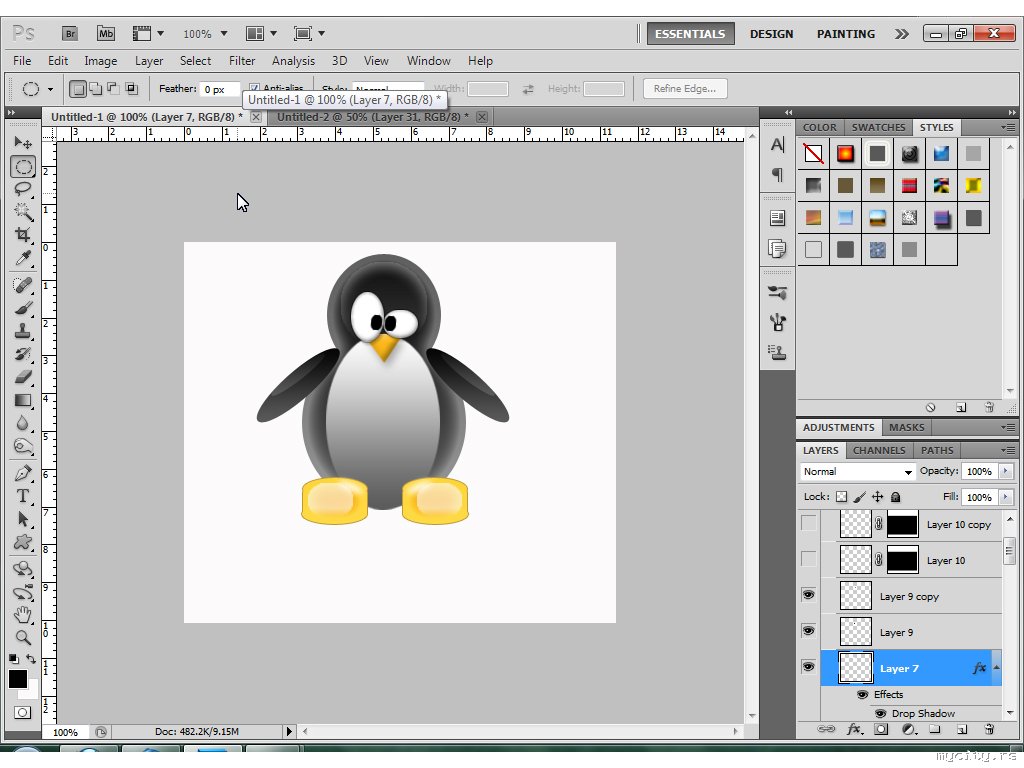Add a layer mask from the Layers panel

click(x=881, y=730)
